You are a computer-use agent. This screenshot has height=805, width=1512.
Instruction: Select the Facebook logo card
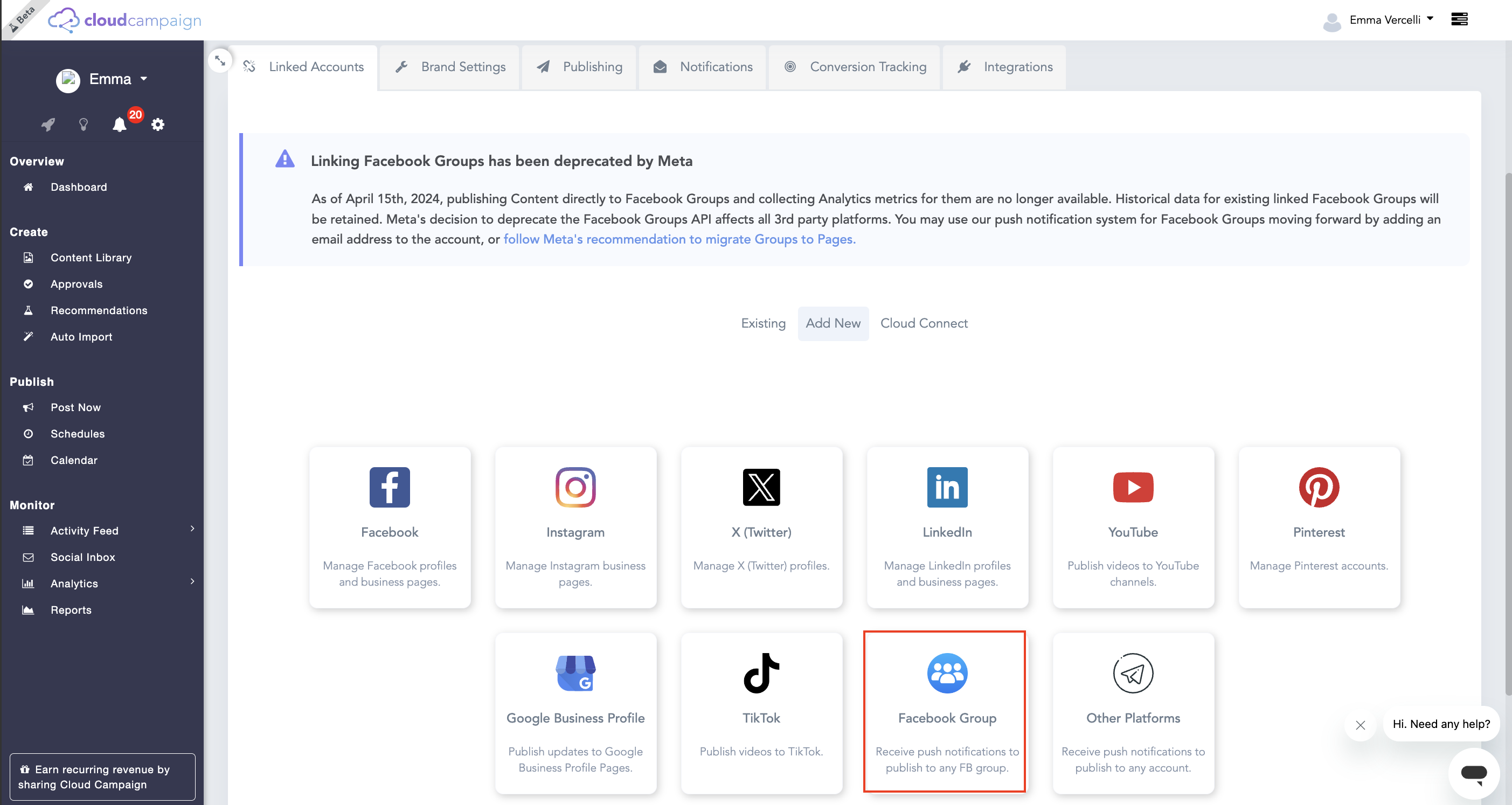coord(390,528)
